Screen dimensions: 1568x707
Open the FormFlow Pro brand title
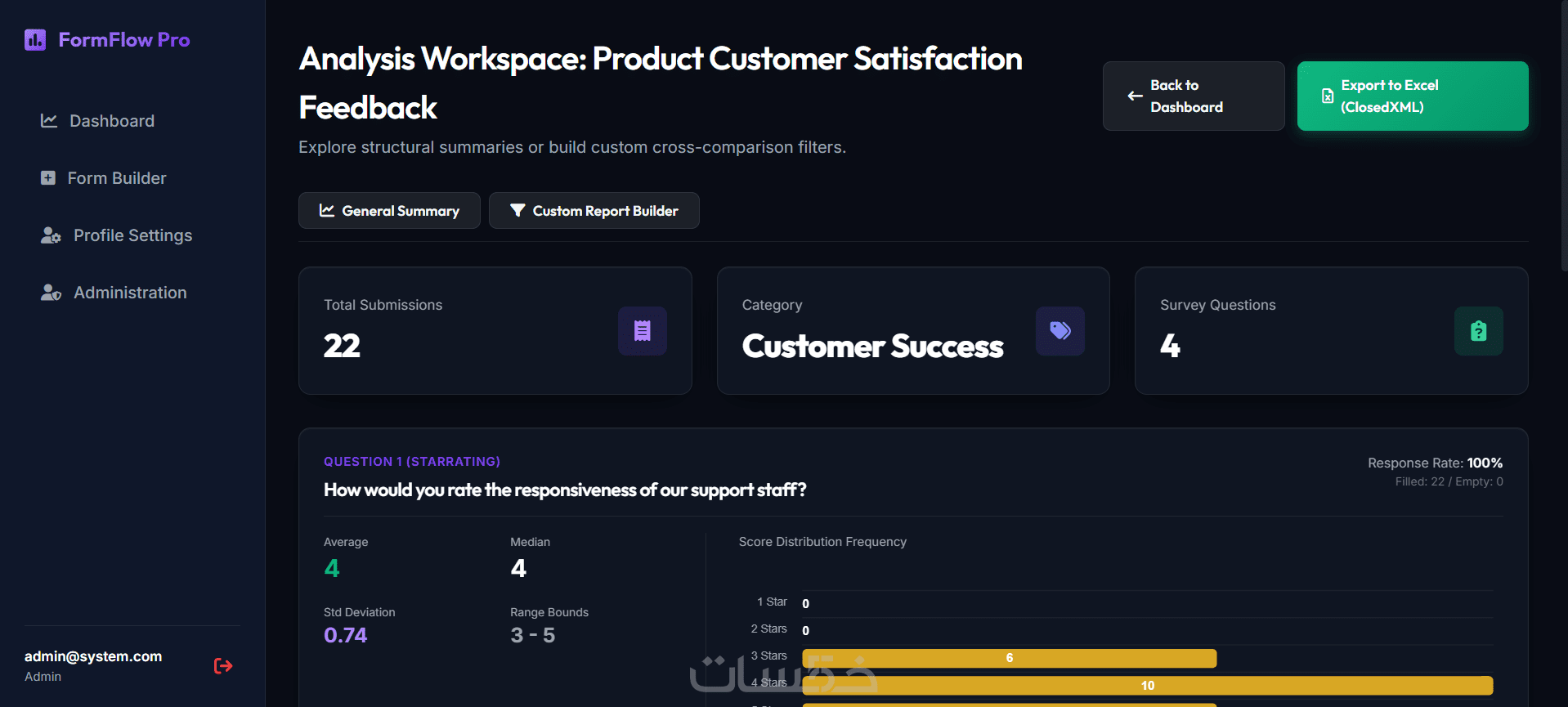tap(124, 40)
